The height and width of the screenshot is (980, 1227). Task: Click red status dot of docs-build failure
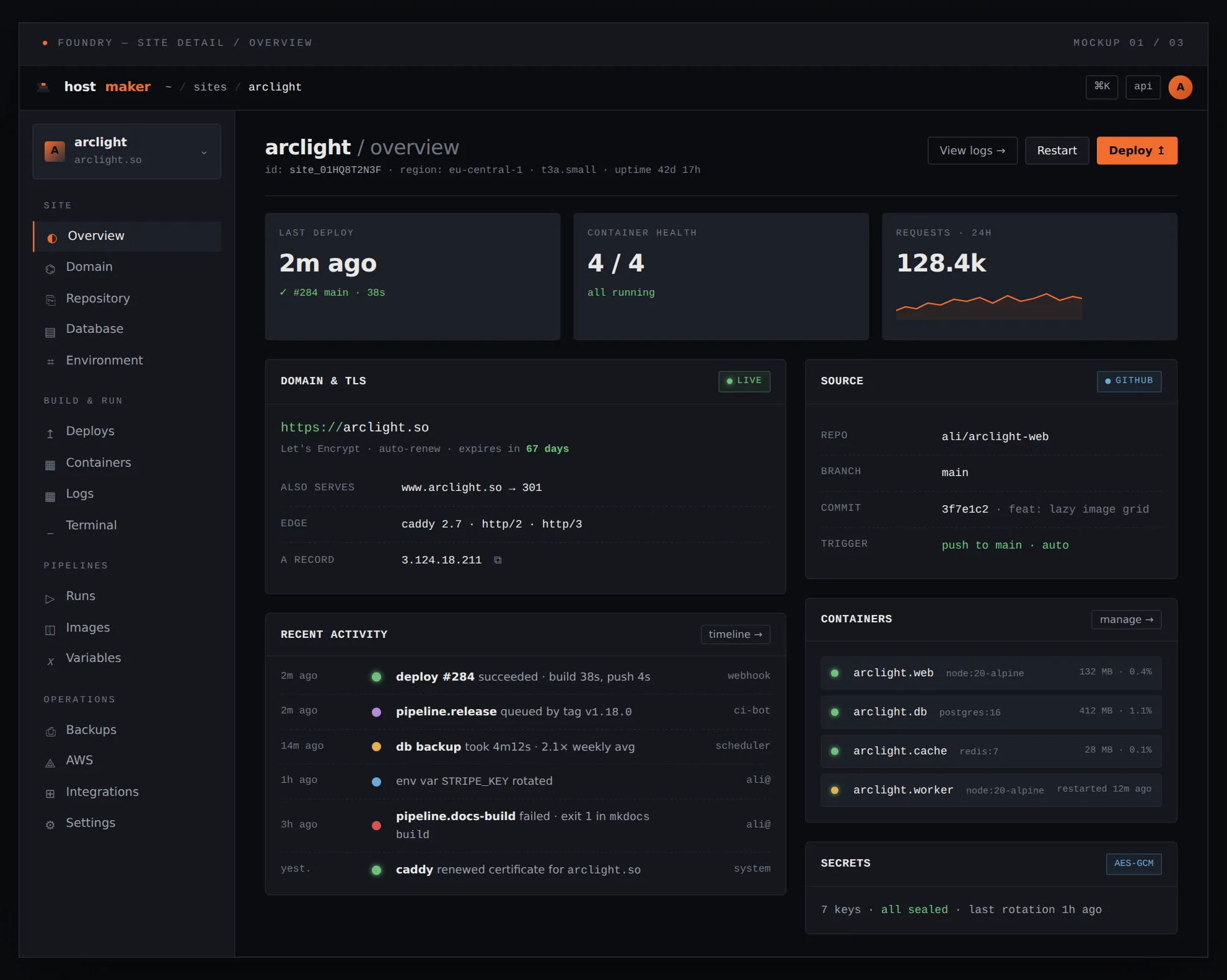[376, 826]
